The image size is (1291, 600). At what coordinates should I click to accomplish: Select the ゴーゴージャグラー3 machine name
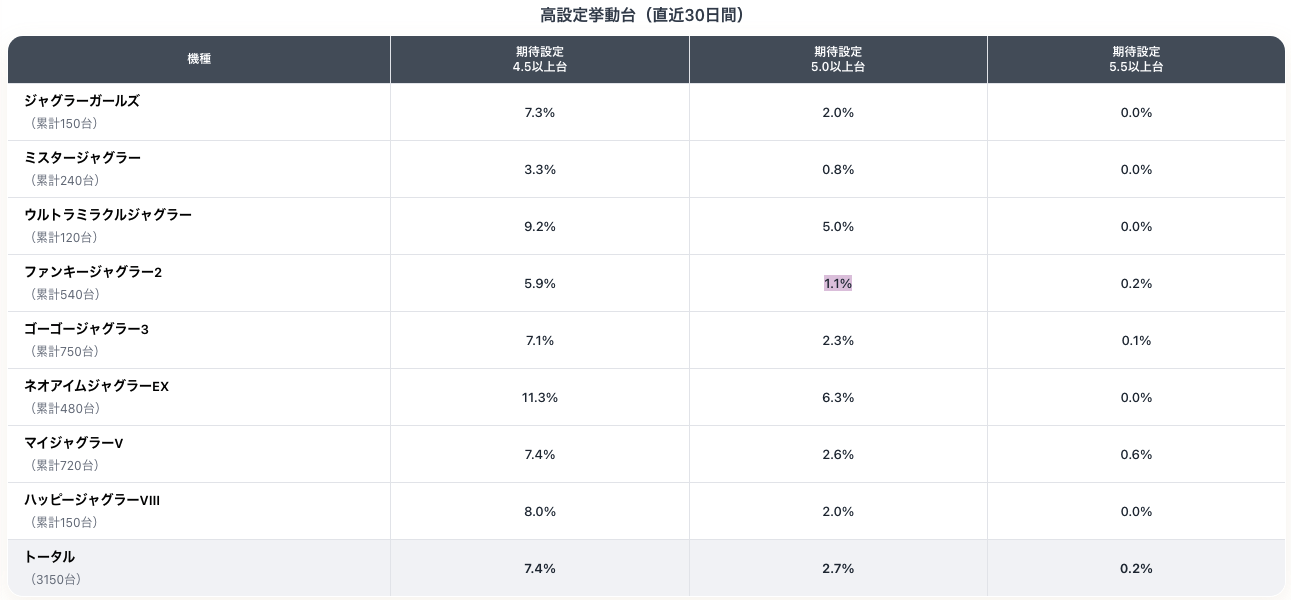click(86, 329)
